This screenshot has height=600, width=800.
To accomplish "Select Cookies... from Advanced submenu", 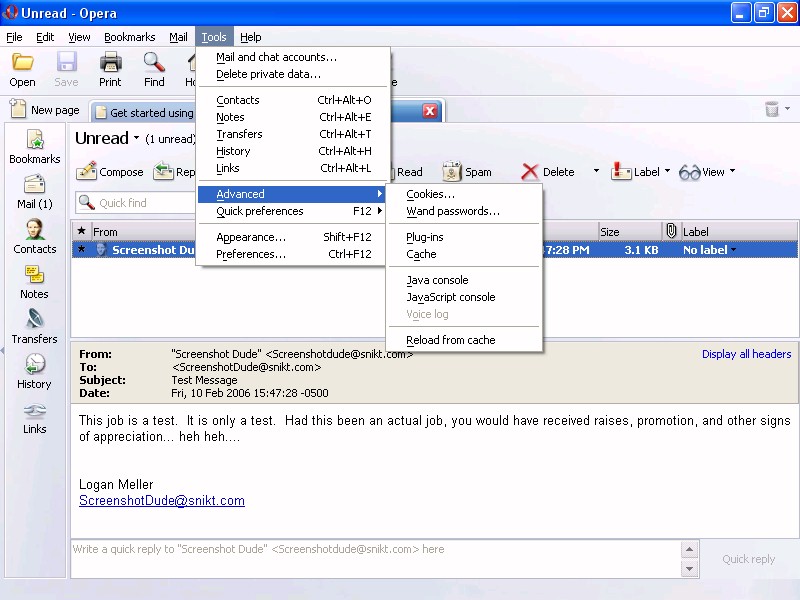I will [430, 195].
